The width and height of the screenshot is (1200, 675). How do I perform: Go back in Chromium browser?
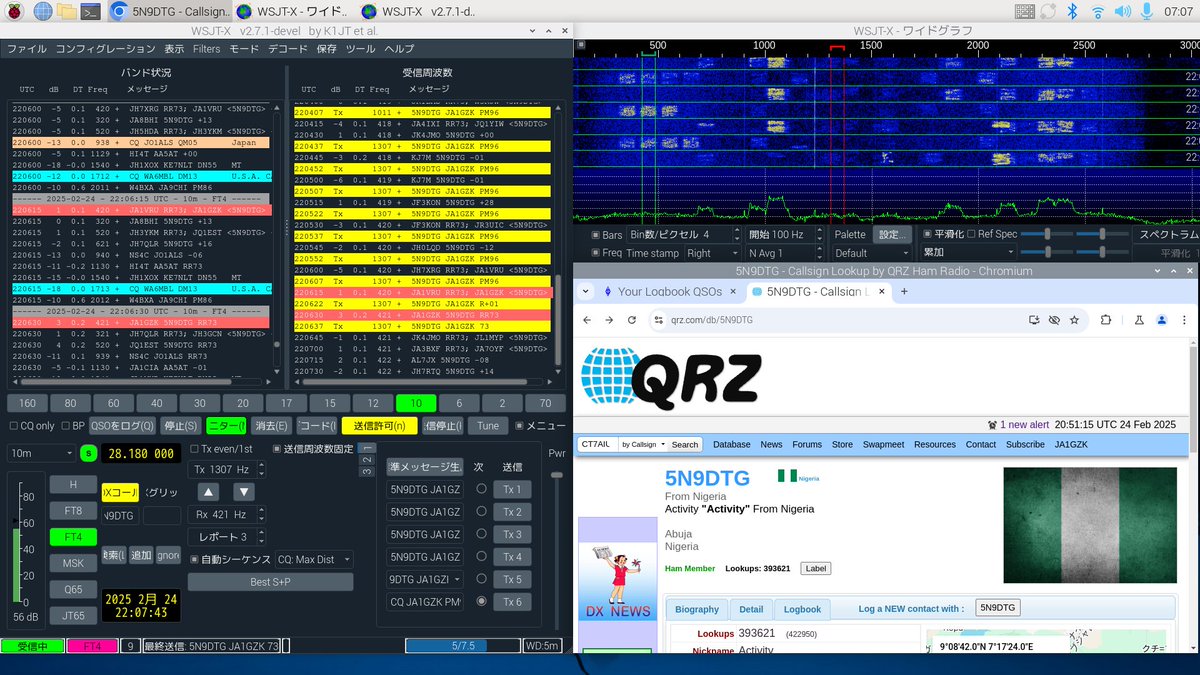[x=588, y=320]
